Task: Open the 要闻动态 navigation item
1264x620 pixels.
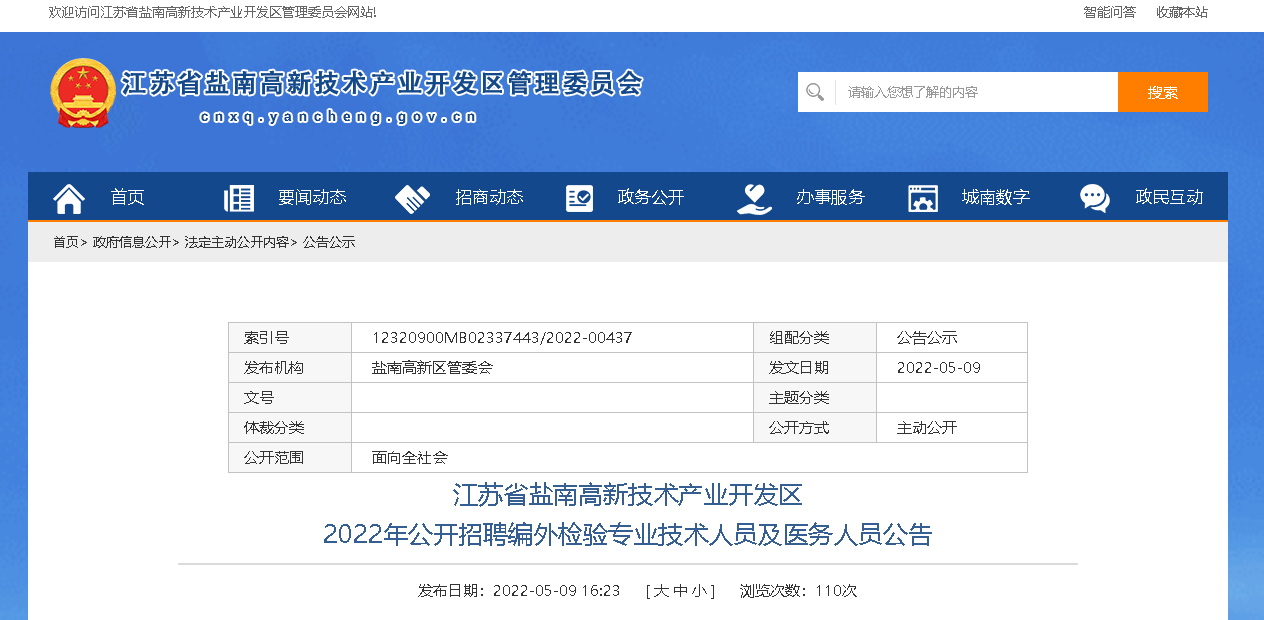Action: pos(312,197)
